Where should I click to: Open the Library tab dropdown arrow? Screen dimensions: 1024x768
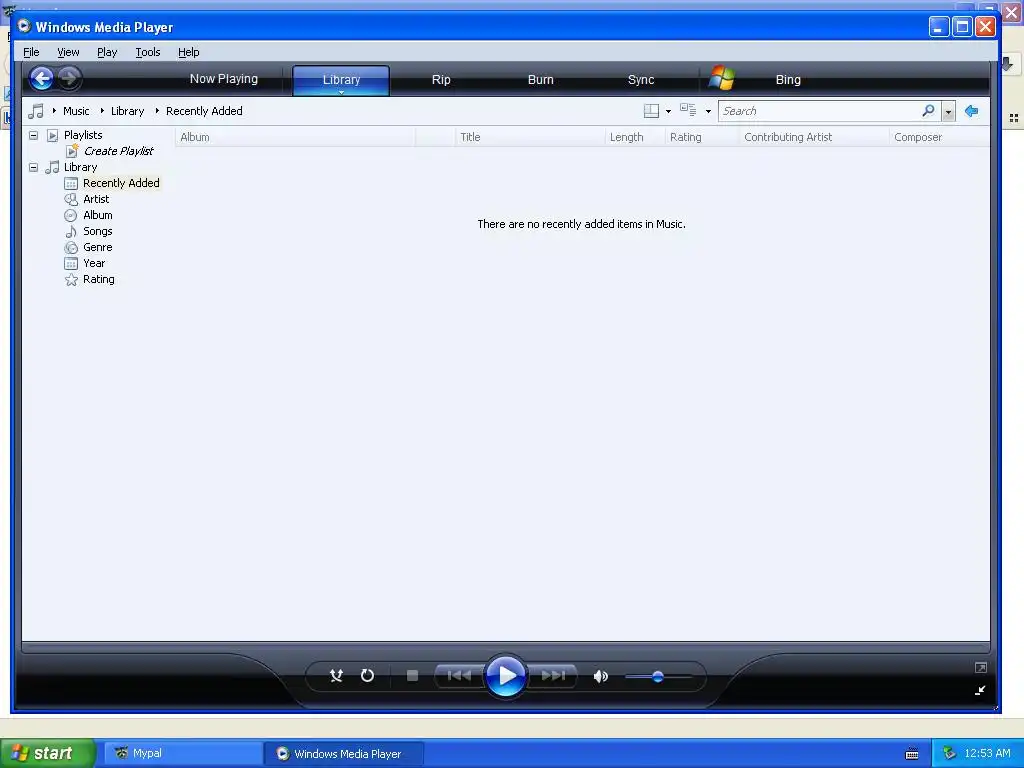pos(341,93)
